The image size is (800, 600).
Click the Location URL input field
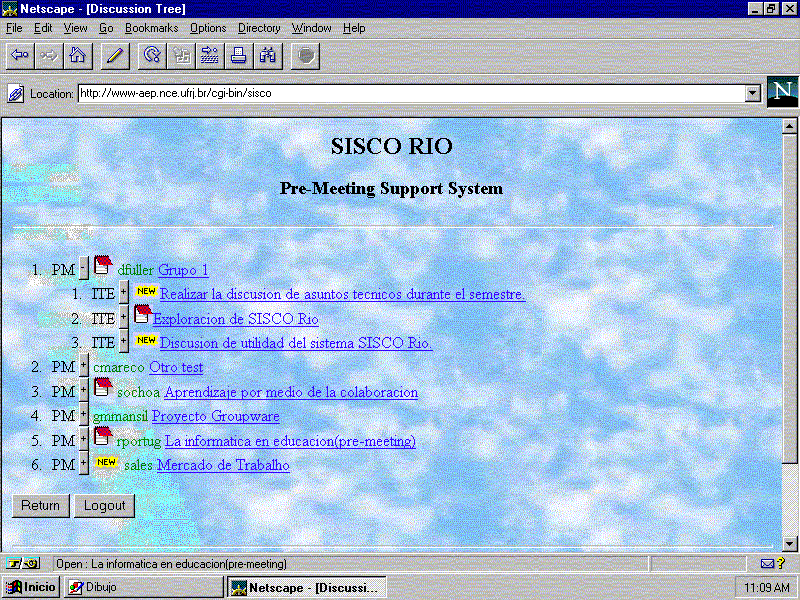[x=411, y=93]
